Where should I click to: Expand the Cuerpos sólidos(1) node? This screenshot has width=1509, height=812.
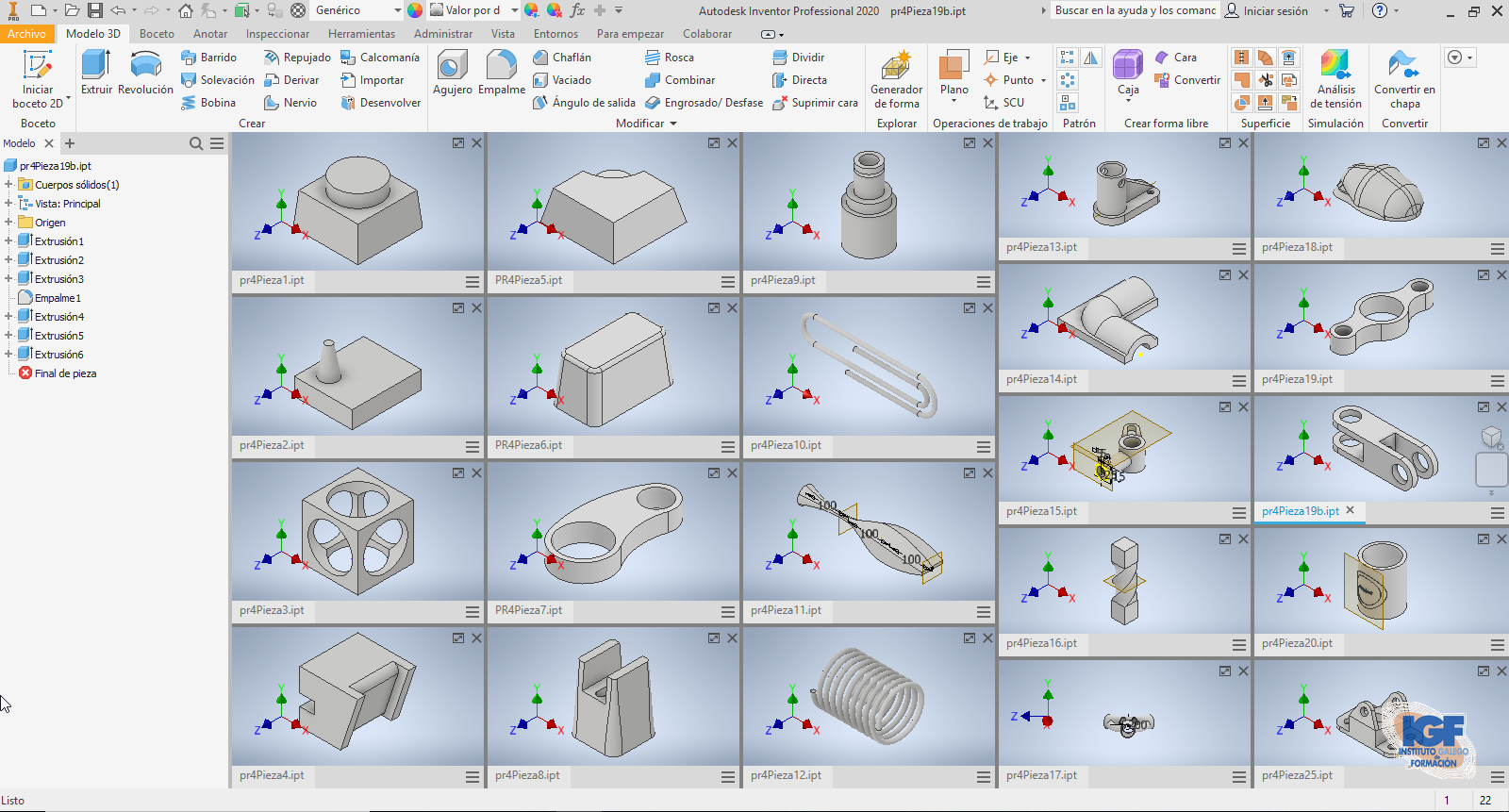coord(8,185)
